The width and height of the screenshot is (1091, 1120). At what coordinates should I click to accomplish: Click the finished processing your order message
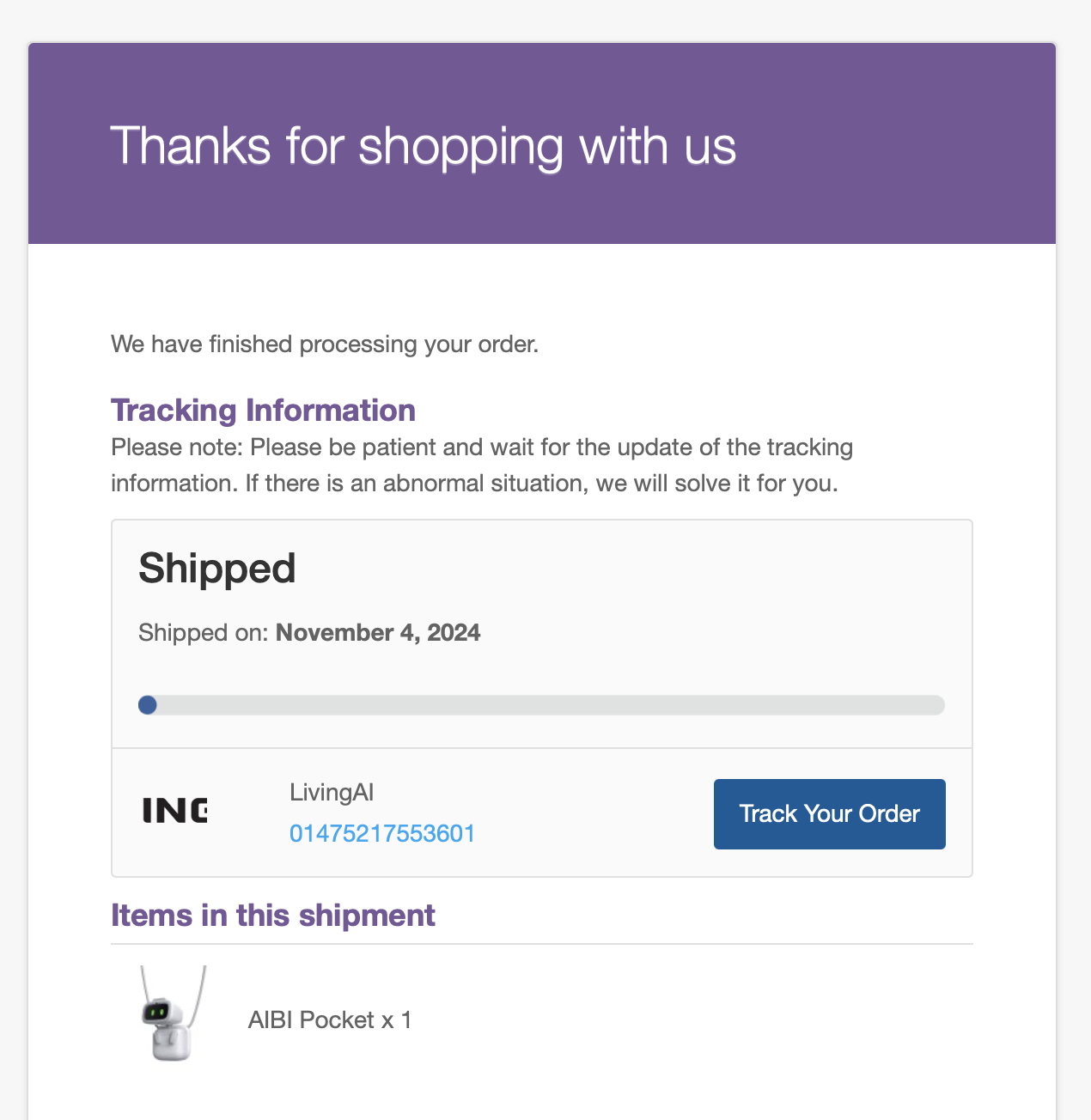tap(325, 344)
